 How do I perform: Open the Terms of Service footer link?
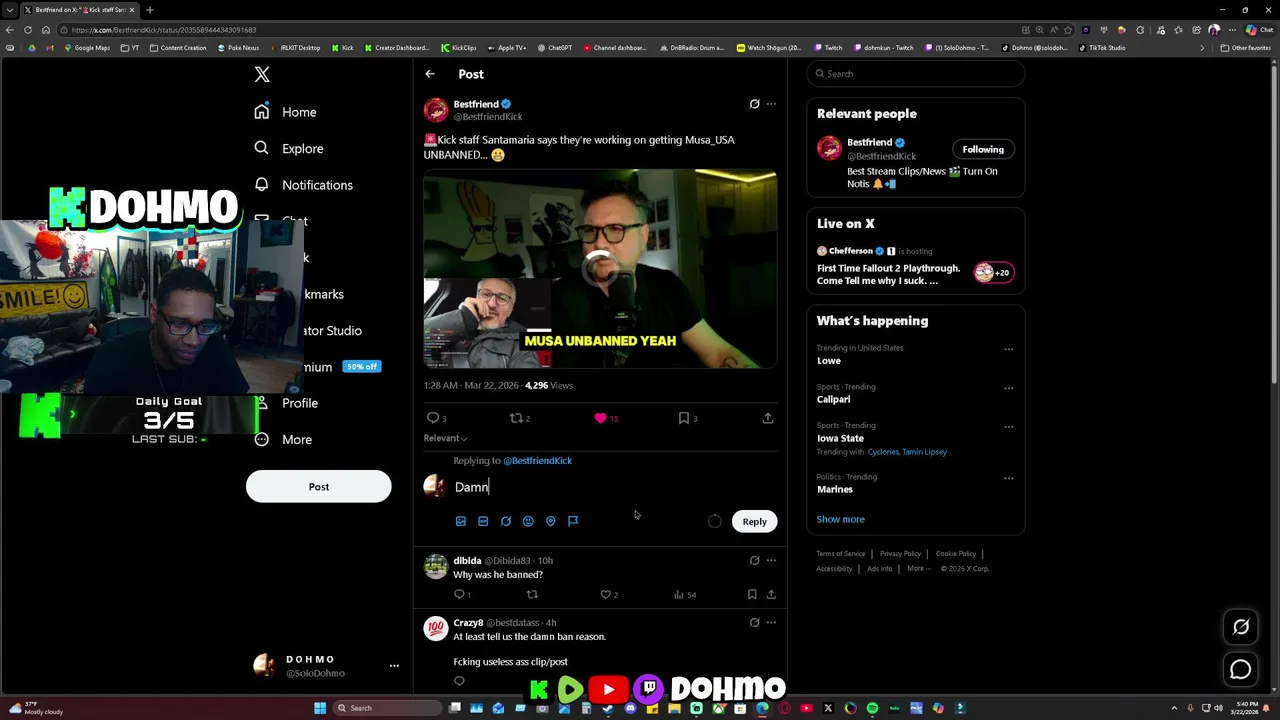(x=840, y=554)
